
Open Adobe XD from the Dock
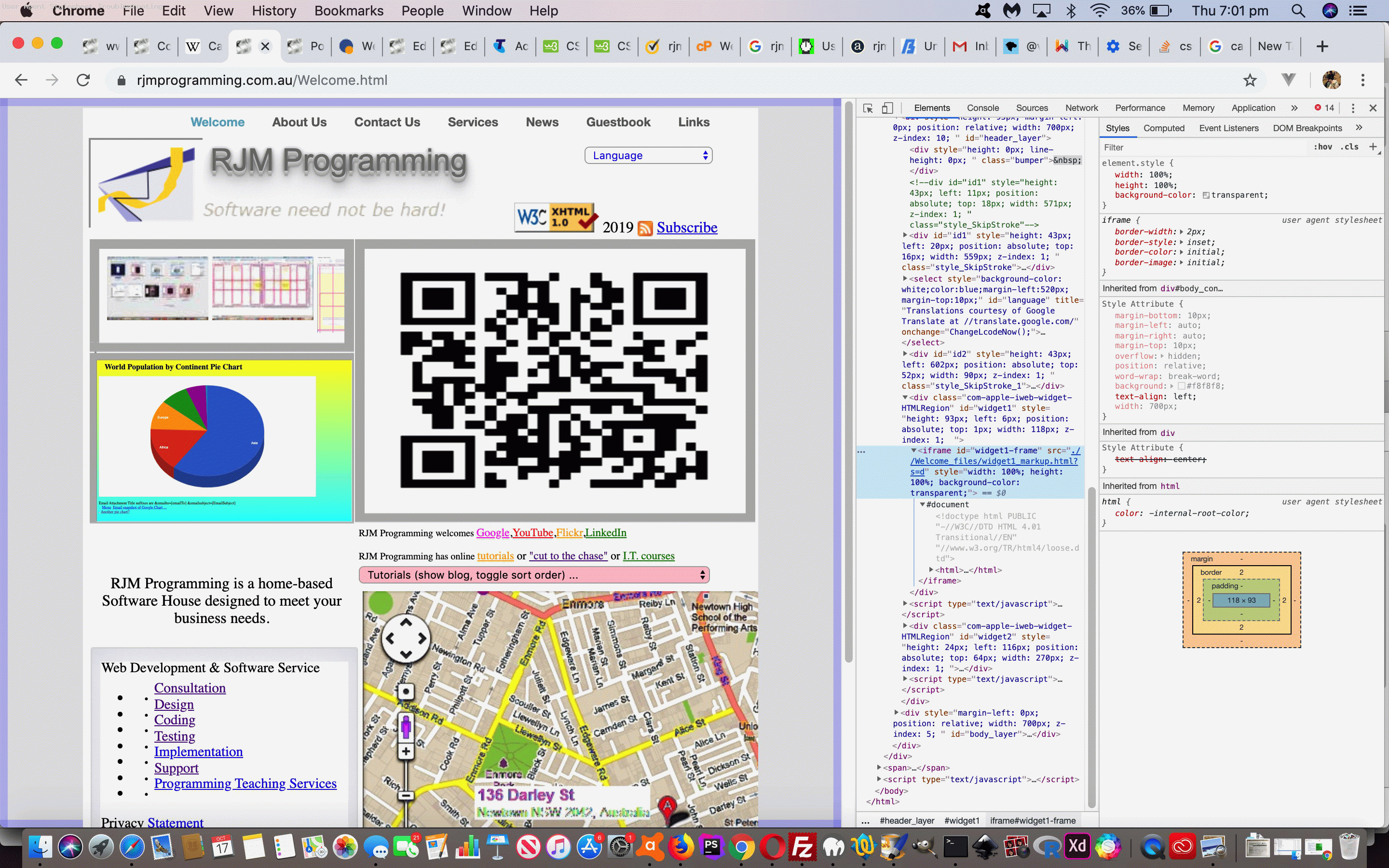(x=1077, y=847)
